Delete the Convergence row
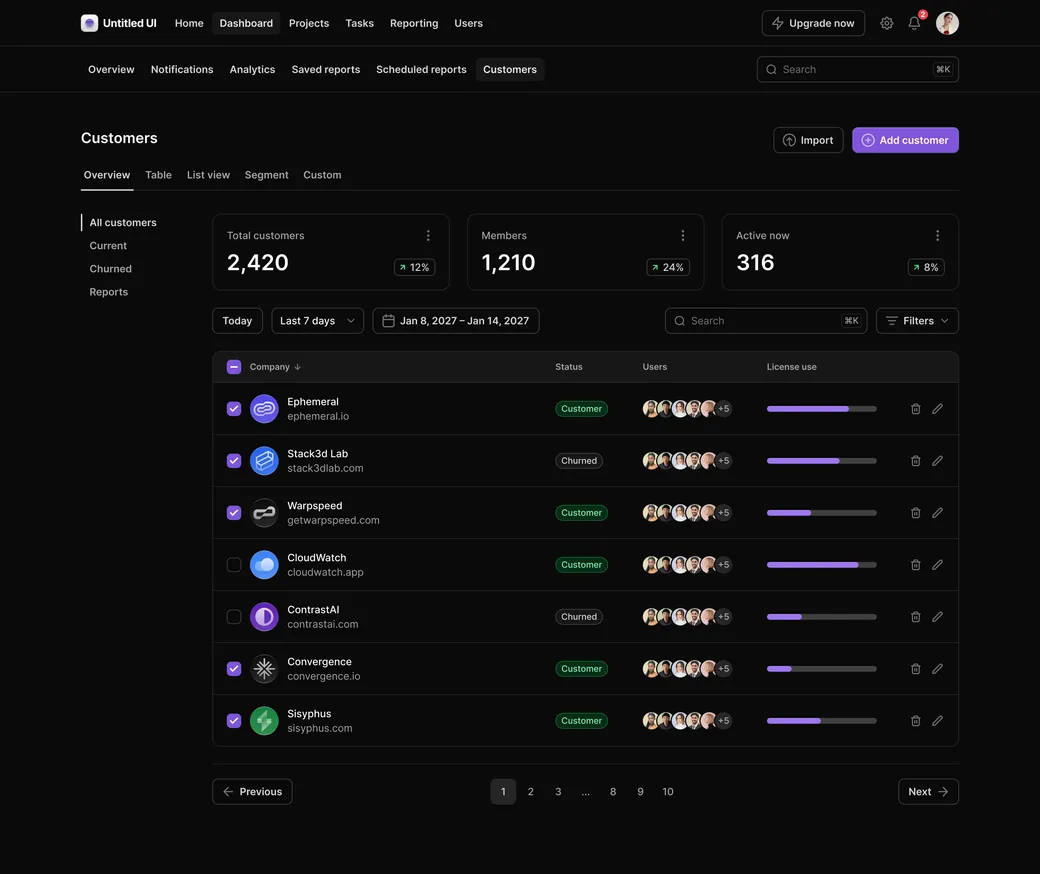The height and width of the screenshot is (874, 1040). click(x=915, y=669)
